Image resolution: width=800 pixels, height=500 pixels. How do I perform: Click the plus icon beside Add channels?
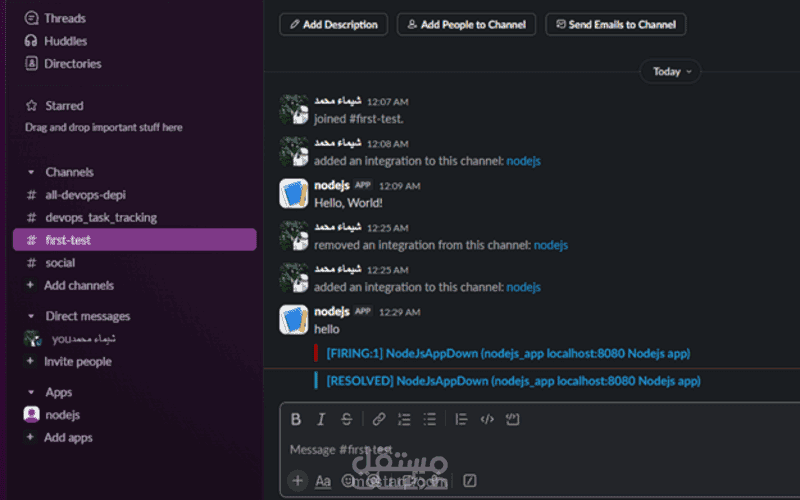30,285
